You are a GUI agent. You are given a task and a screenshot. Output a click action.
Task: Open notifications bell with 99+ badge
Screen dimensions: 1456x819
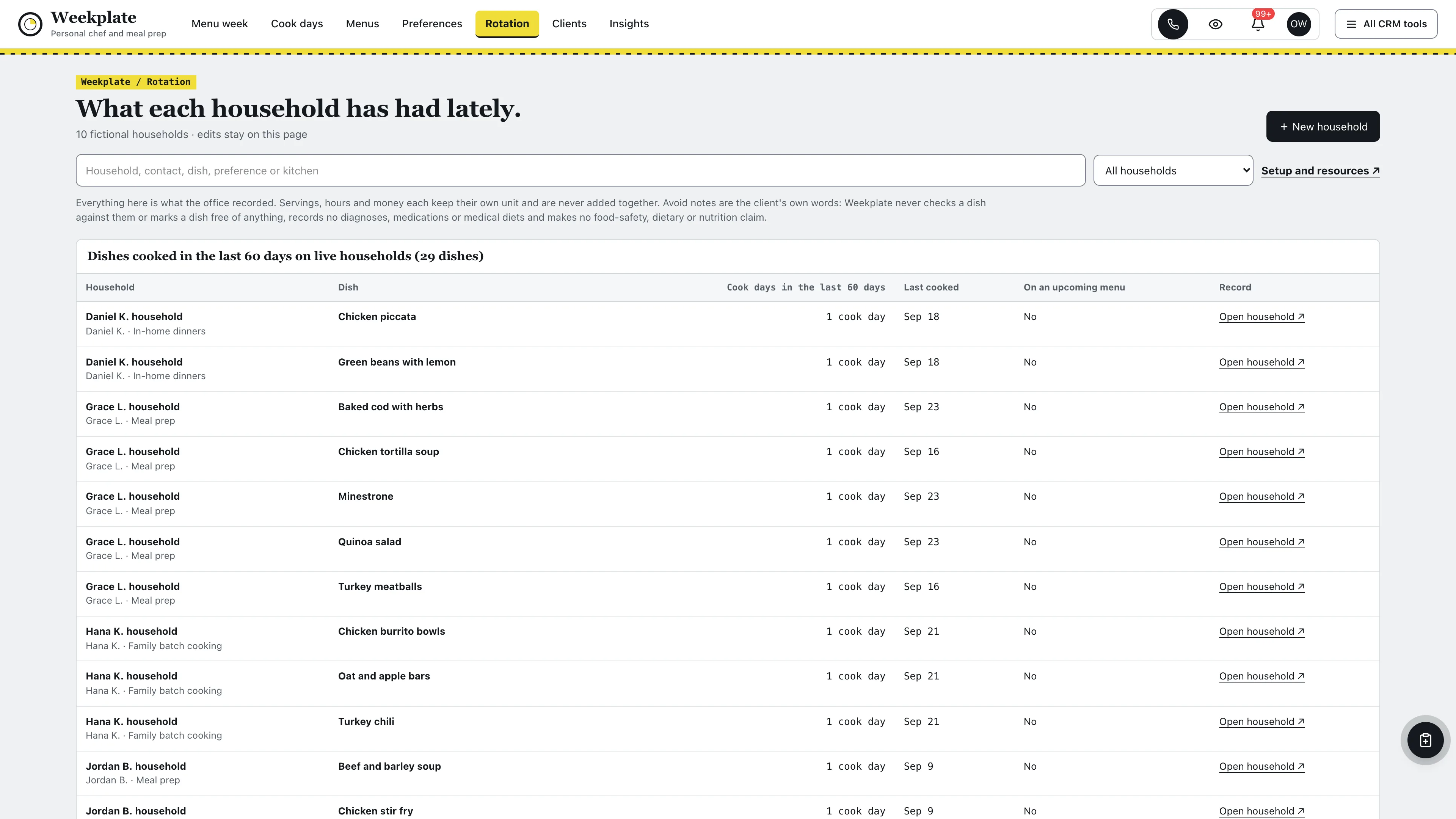pos(1258,24)
